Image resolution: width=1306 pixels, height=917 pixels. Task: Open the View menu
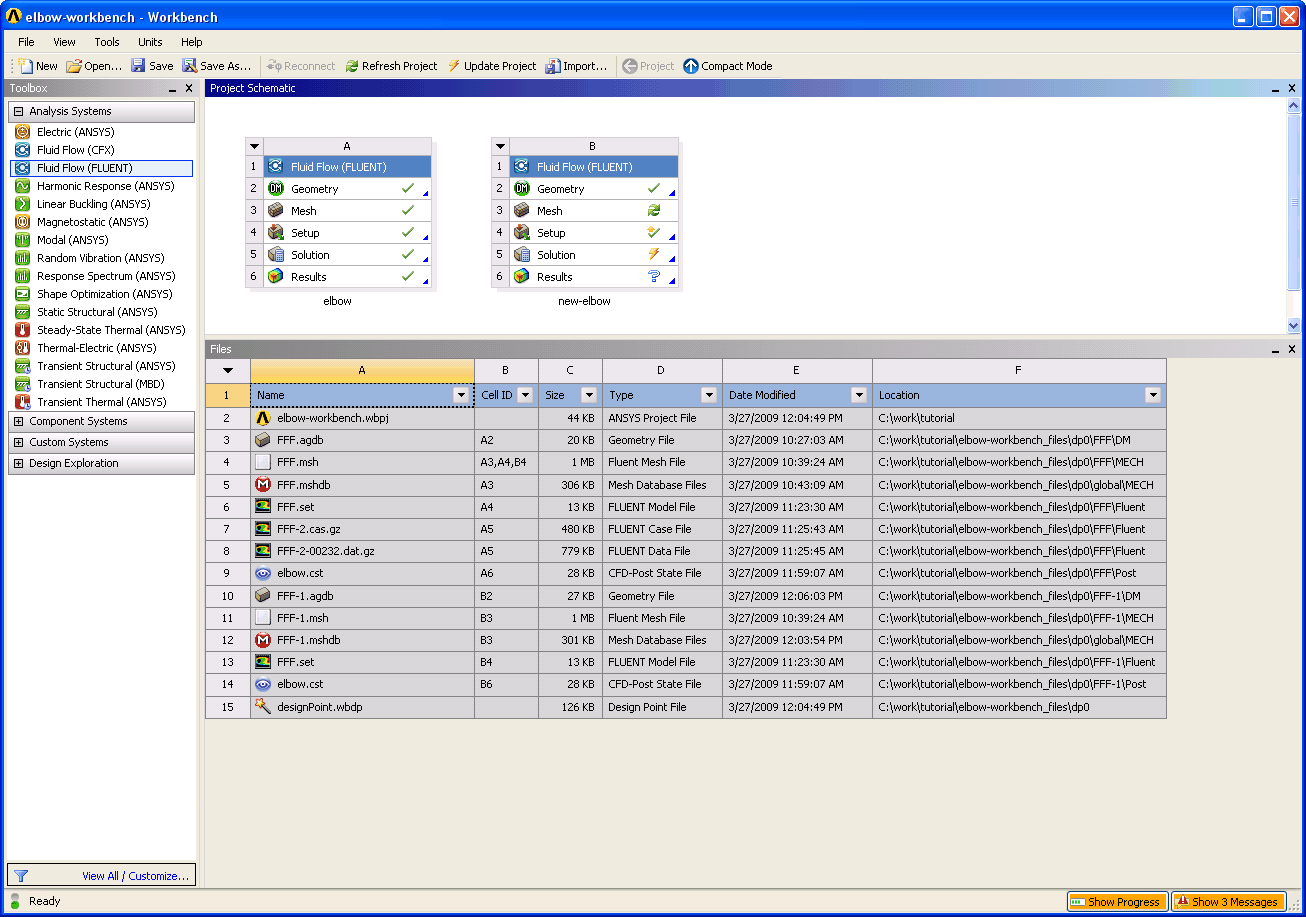pyautogui.click(x=64, y=42)
